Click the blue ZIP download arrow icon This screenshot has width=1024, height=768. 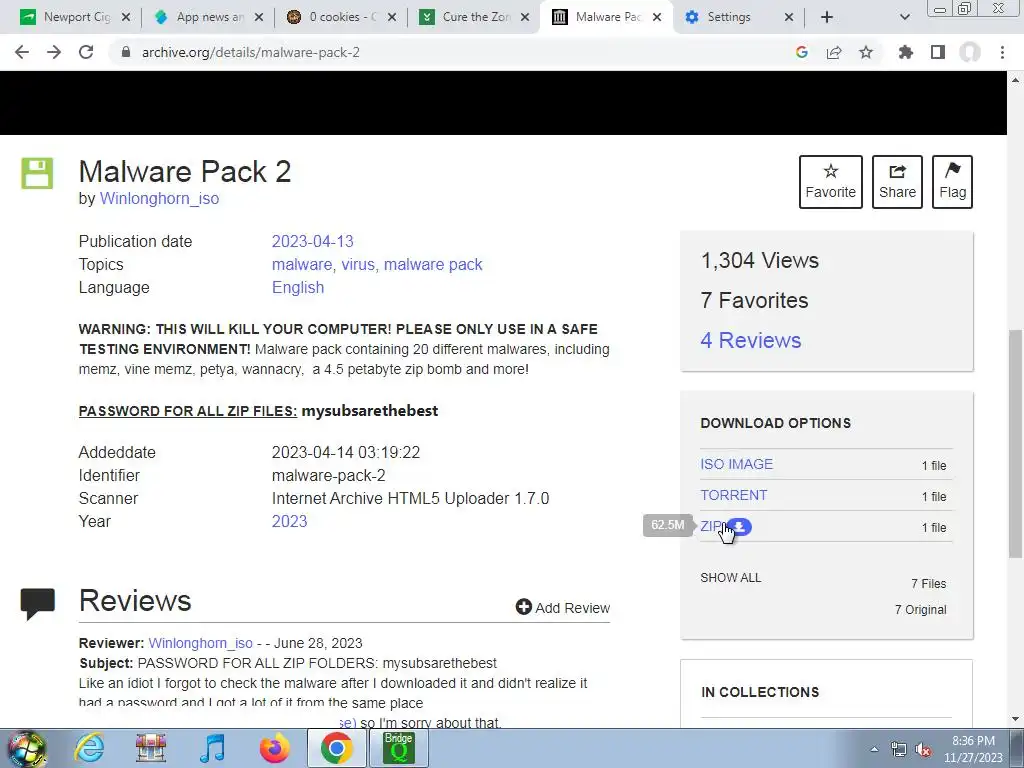[x=739, y=526]
